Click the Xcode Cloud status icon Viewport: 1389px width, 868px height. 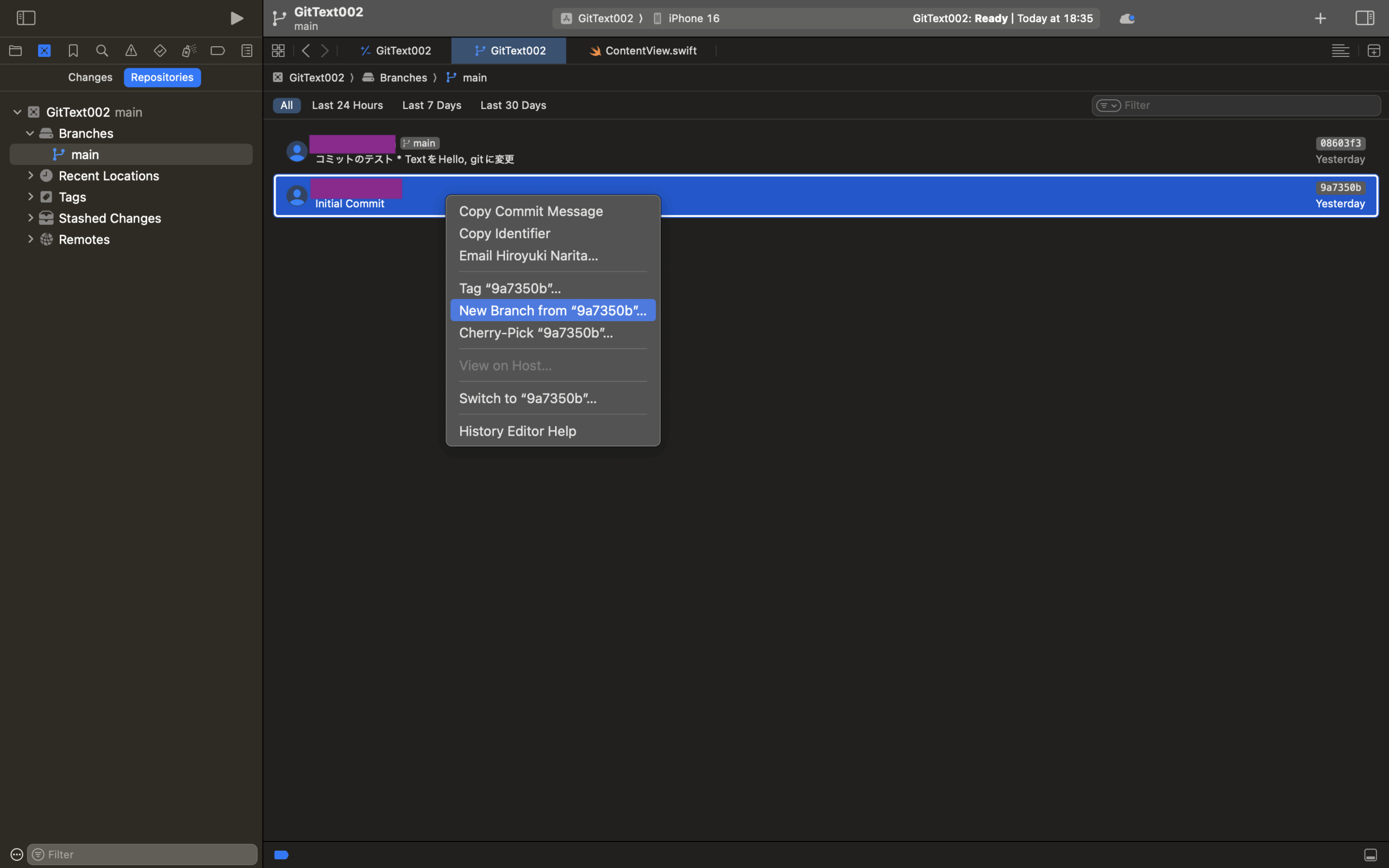(x=1127, y=18)
